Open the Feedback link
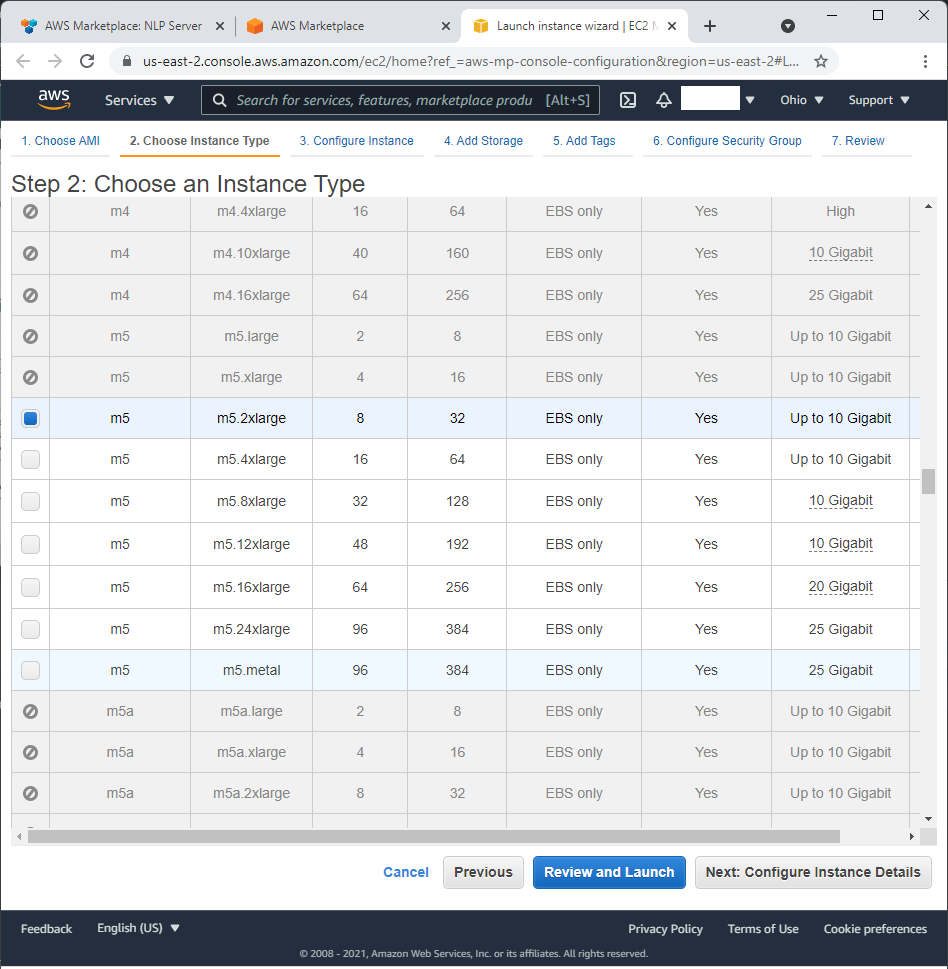 click(x=46, y=929)
